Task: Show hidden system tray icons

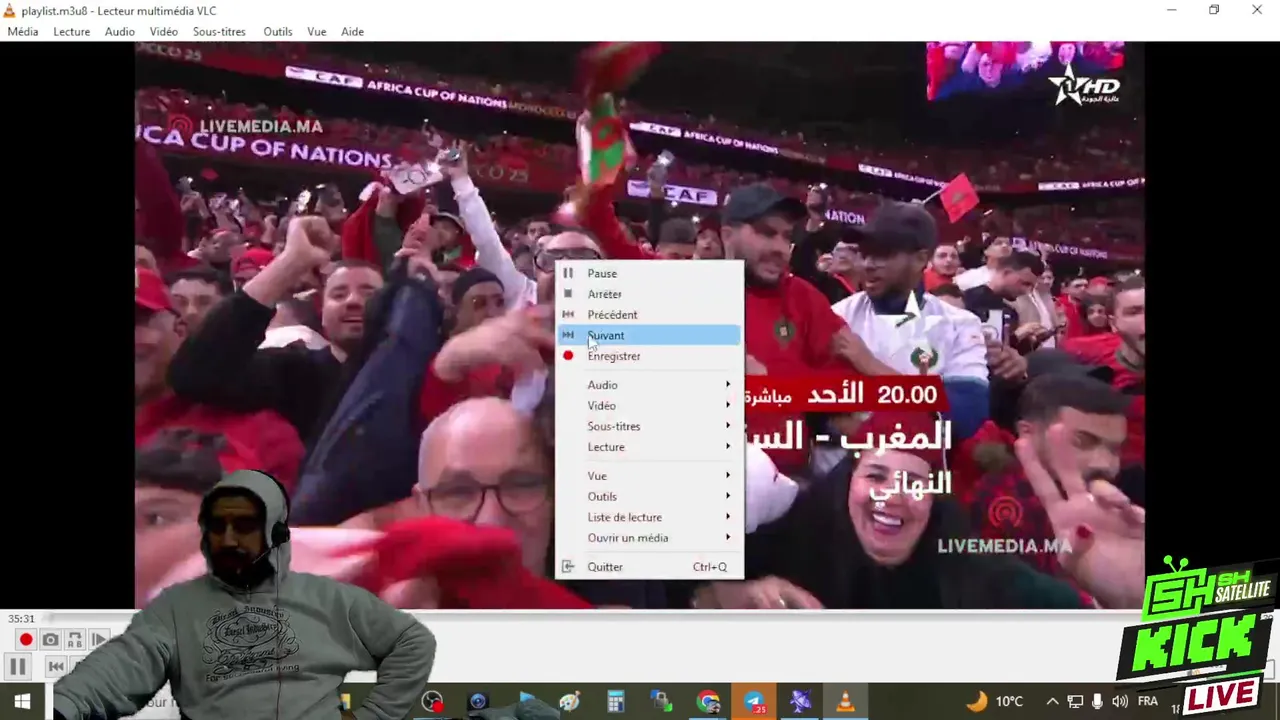Action: tap(1052, 702)
